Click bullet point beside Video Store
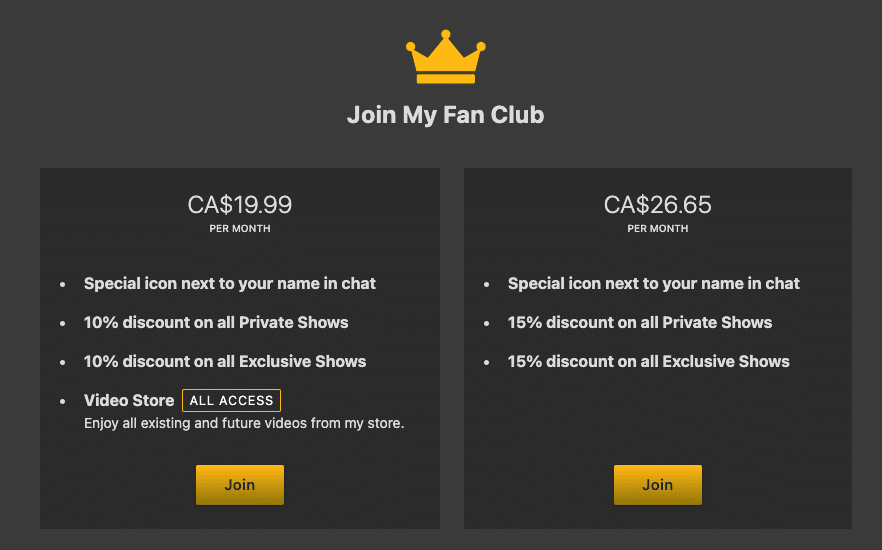The height and width of the screenshot is (550, 882). click(62, 402)
